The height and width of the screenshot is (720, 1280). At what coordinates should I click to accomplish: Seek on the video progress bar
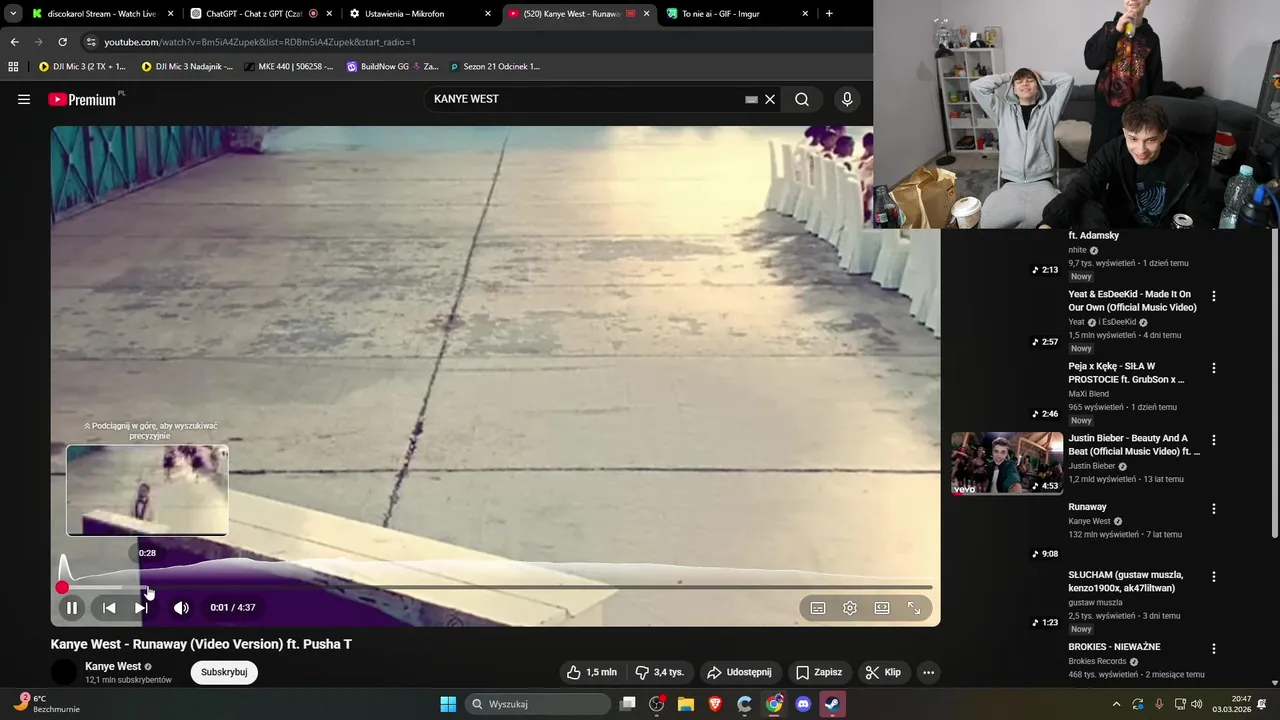497,587
